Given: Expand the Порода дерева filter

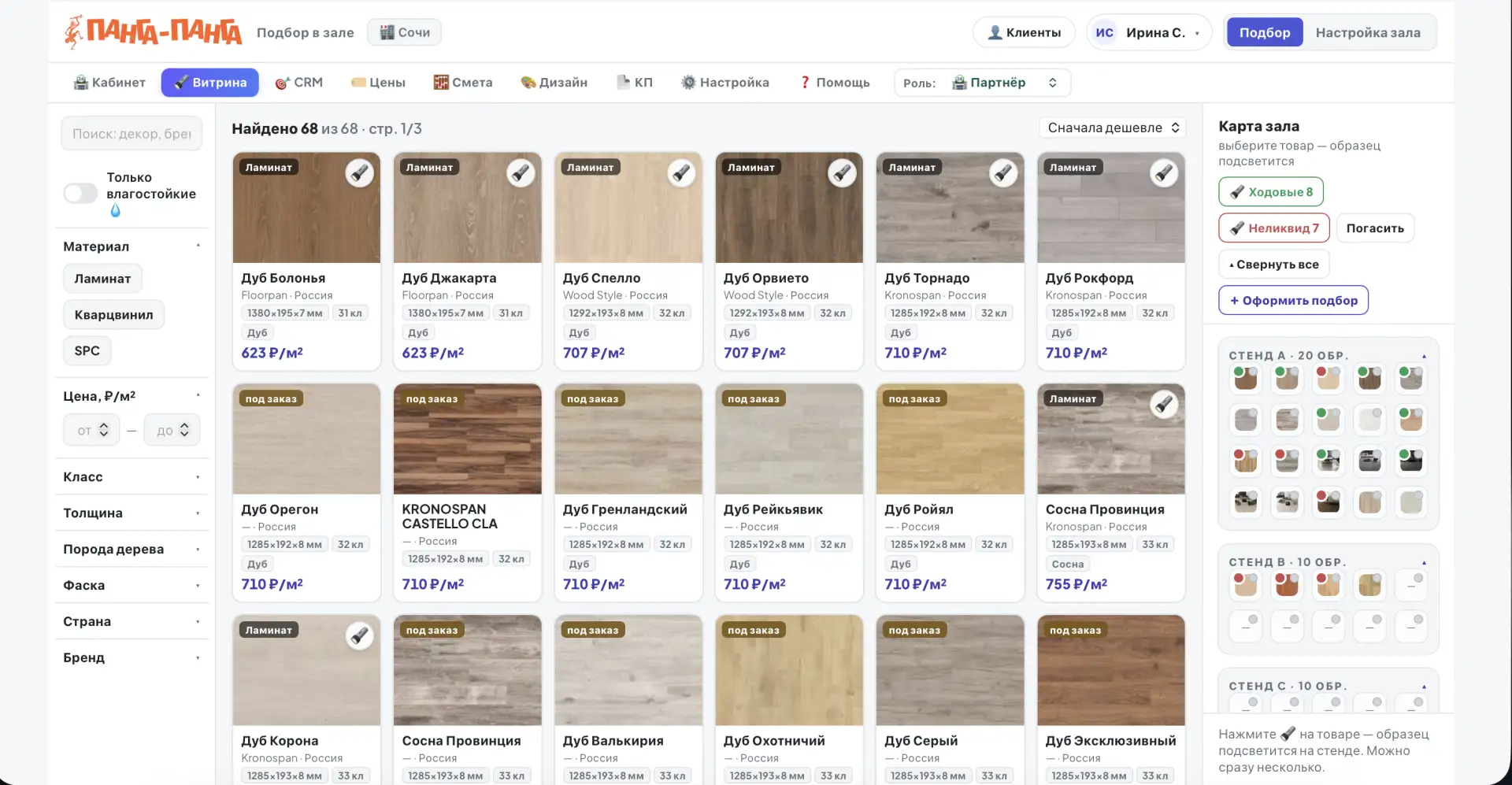Looking at the screenshot, I should (x=132, y=550).
